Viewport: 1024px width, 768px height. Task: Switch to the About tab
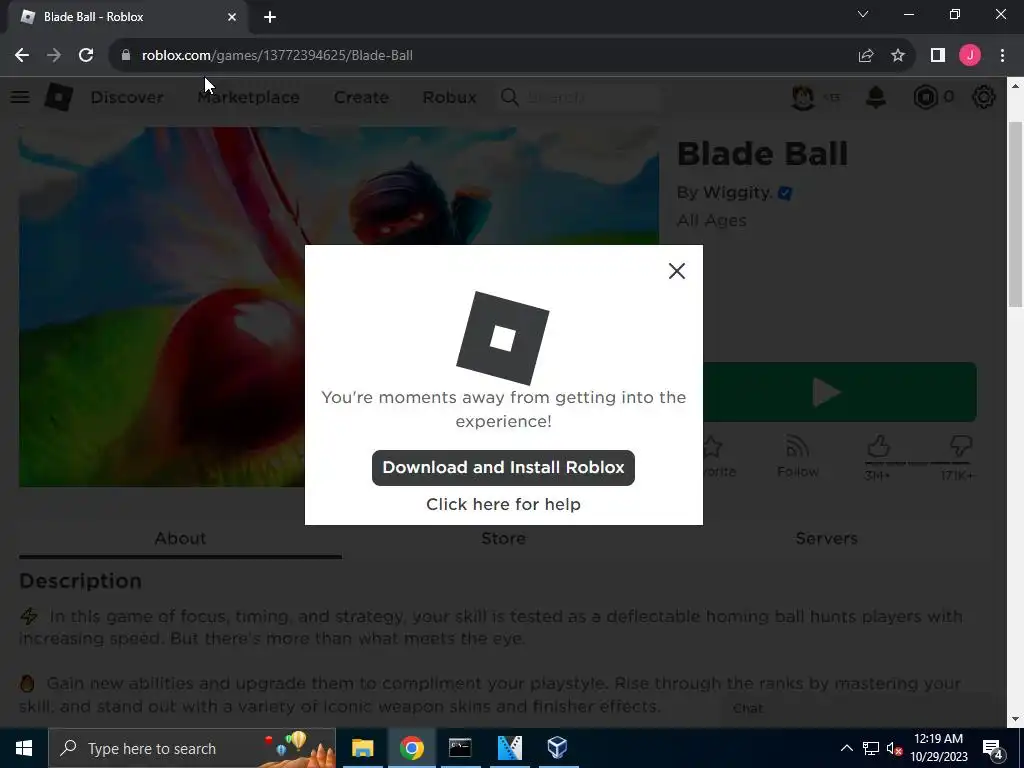tap(180, 539)
